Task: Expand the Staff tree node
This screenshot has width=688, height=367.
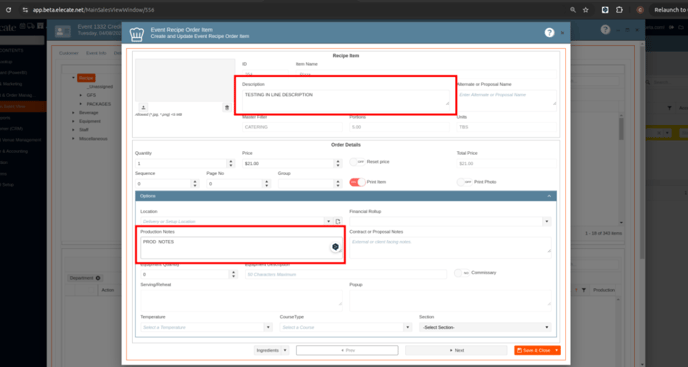Action: pos(73,130)
